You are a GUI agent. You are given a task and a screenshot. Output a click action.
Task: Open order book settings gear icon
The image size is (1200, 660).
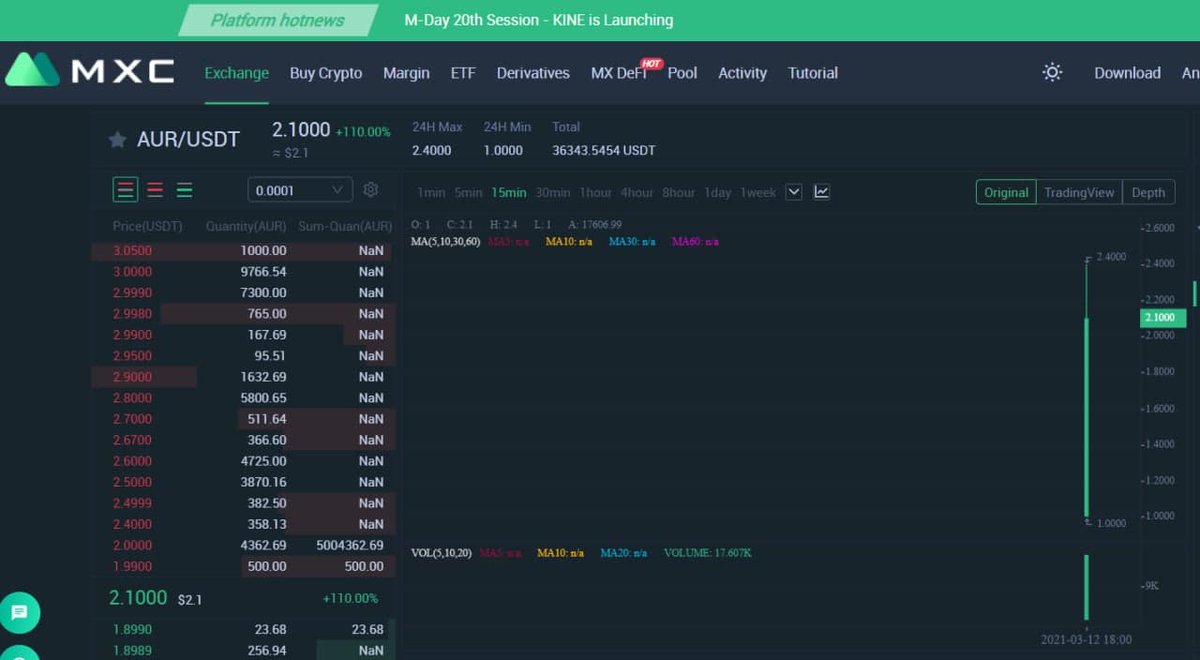tap(371, 190)
